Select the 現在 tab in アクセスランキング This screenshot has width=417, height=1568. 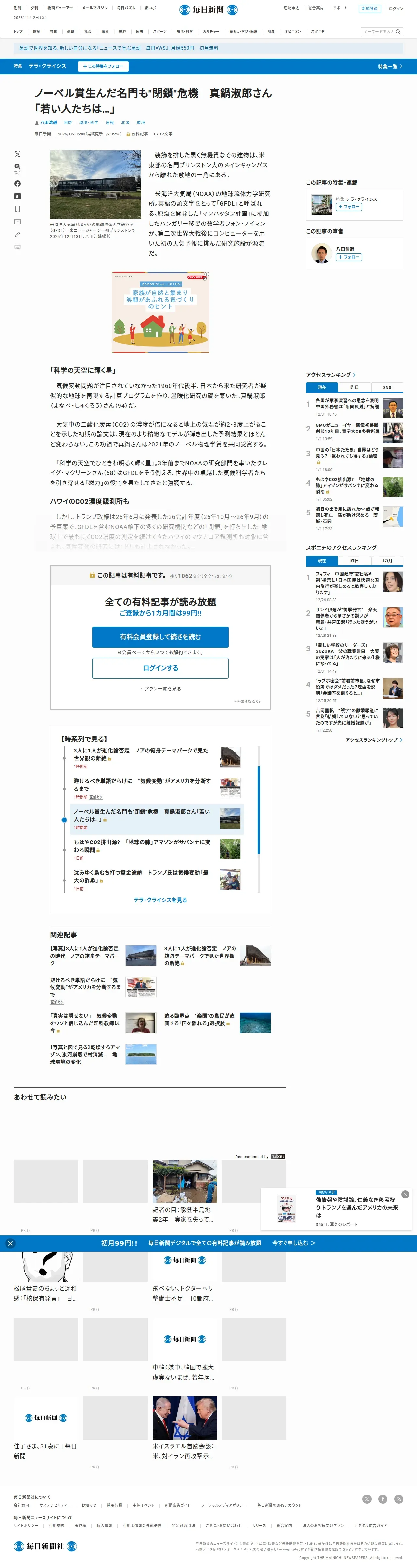tap(322, 387)
